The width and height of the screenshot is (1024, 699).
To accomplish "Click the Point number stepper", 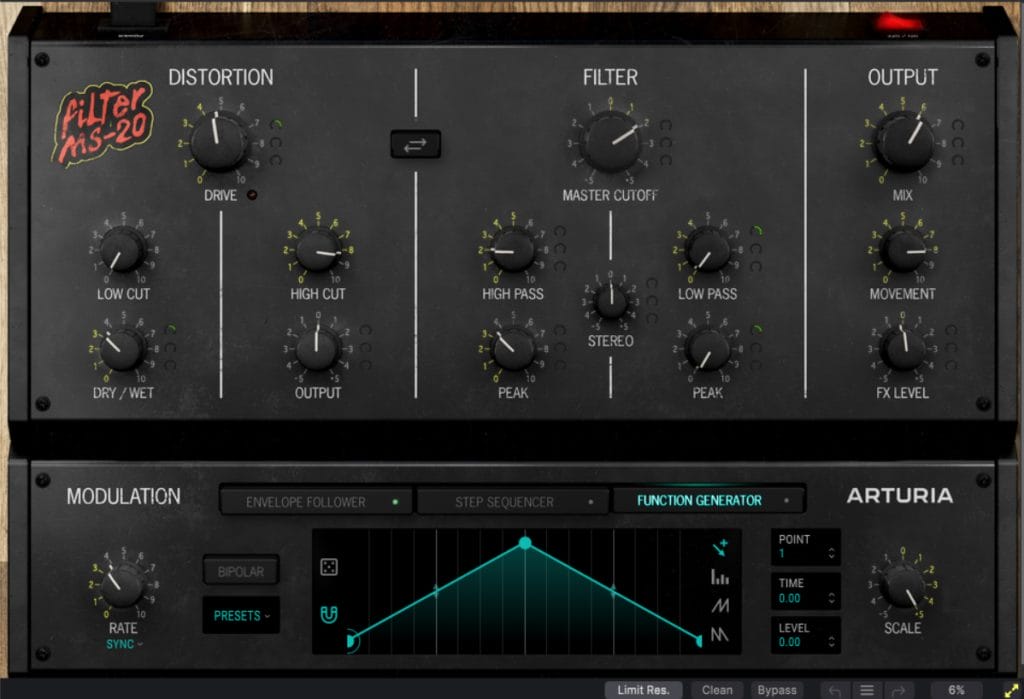I will pos(832,554).
